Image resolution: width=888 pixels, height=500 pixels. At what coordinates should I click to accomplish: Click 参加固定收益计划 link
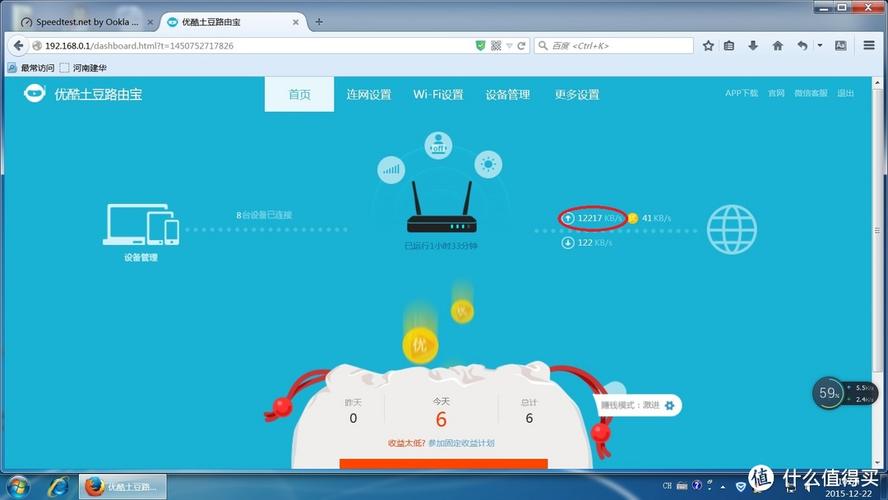point(461,443)
